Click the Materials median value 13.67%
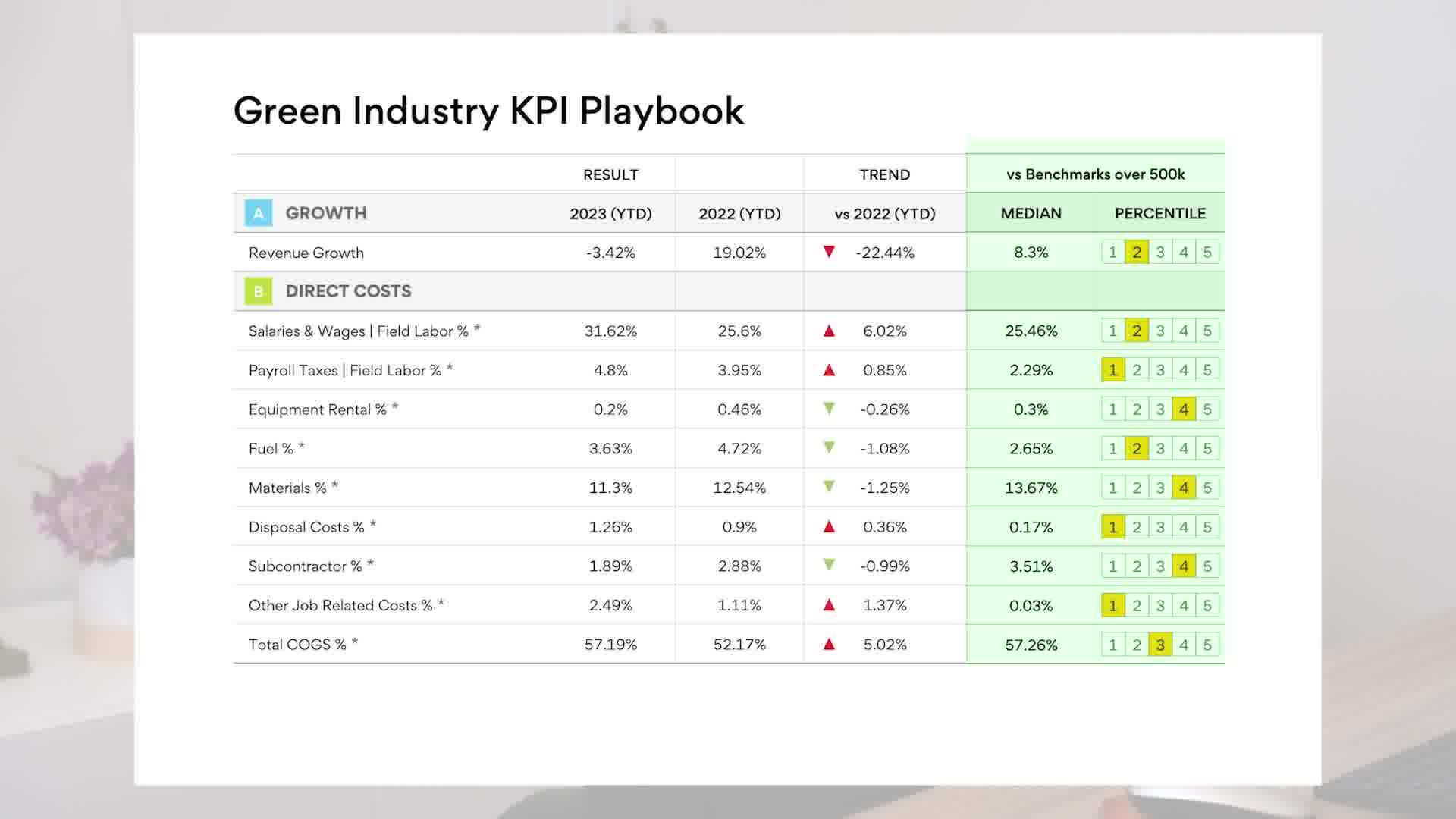Screen dimensions: 1456x819 point(1031,488)
